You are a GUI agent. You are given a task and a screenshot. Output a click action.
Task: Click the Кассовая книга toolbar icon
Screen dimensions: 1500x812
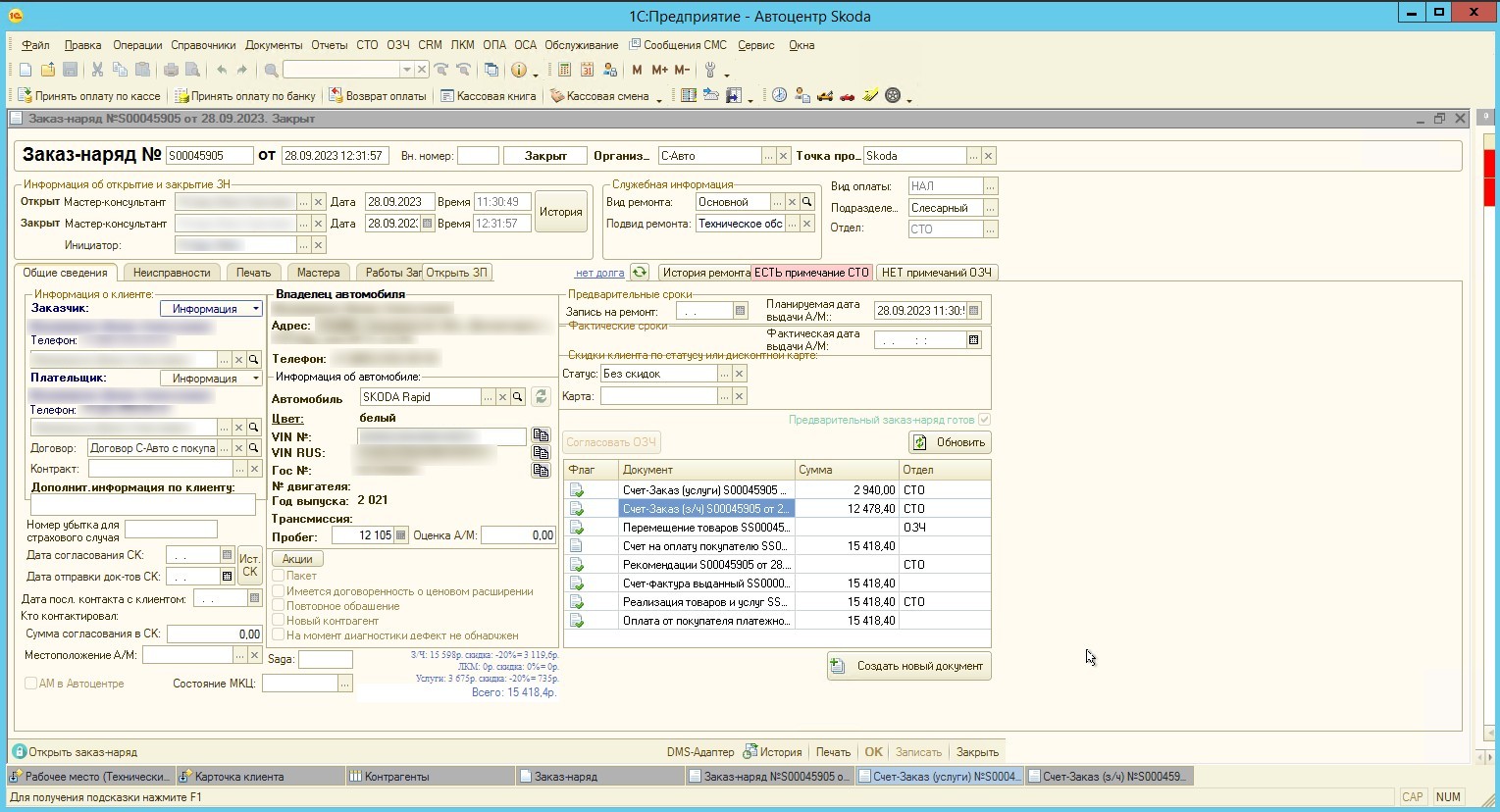(447, 96)
